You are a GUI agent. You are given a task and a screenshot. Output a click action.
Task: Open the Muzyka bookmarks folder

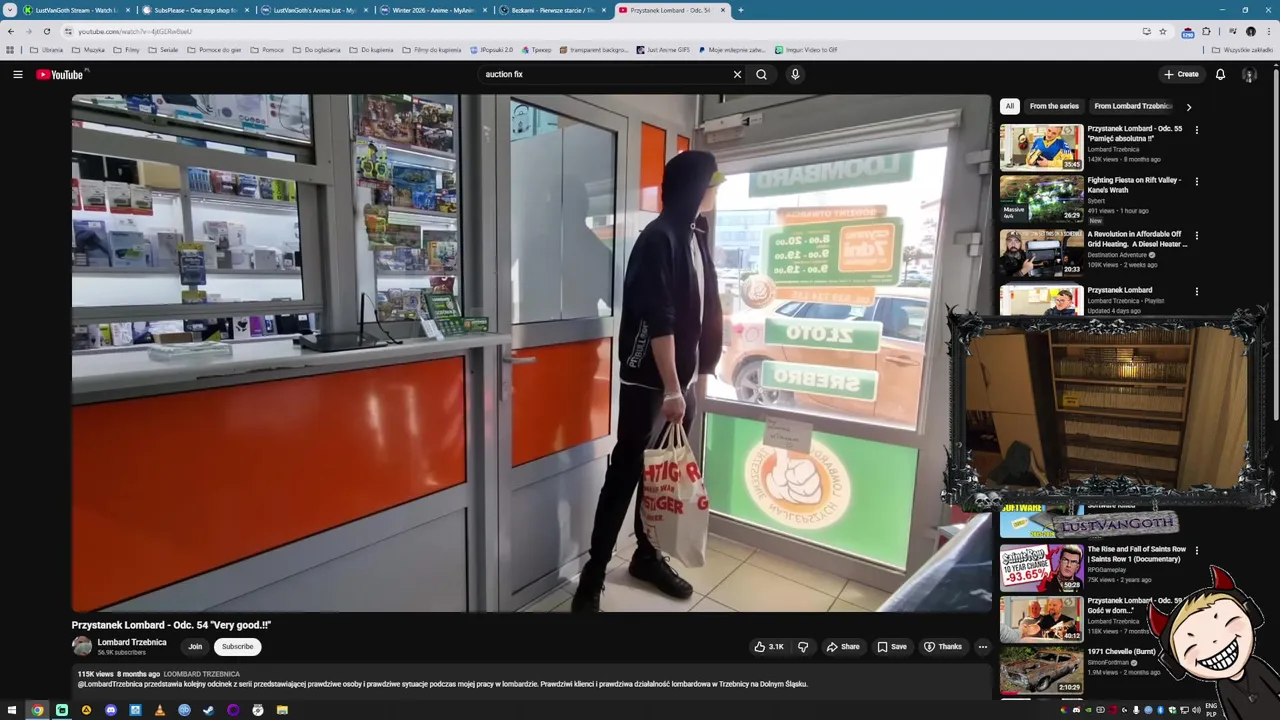tap(88, 49)
